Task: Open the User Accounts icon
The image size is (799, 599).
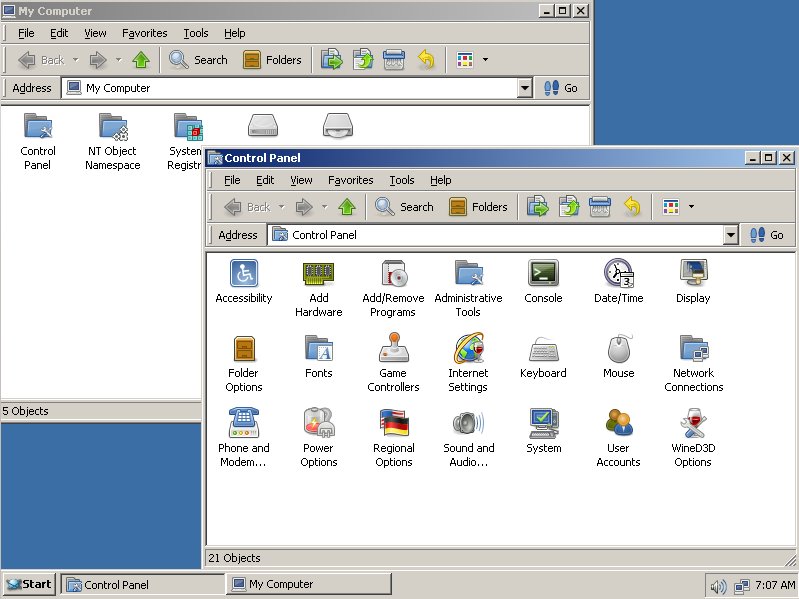Action: click(618, 423)
